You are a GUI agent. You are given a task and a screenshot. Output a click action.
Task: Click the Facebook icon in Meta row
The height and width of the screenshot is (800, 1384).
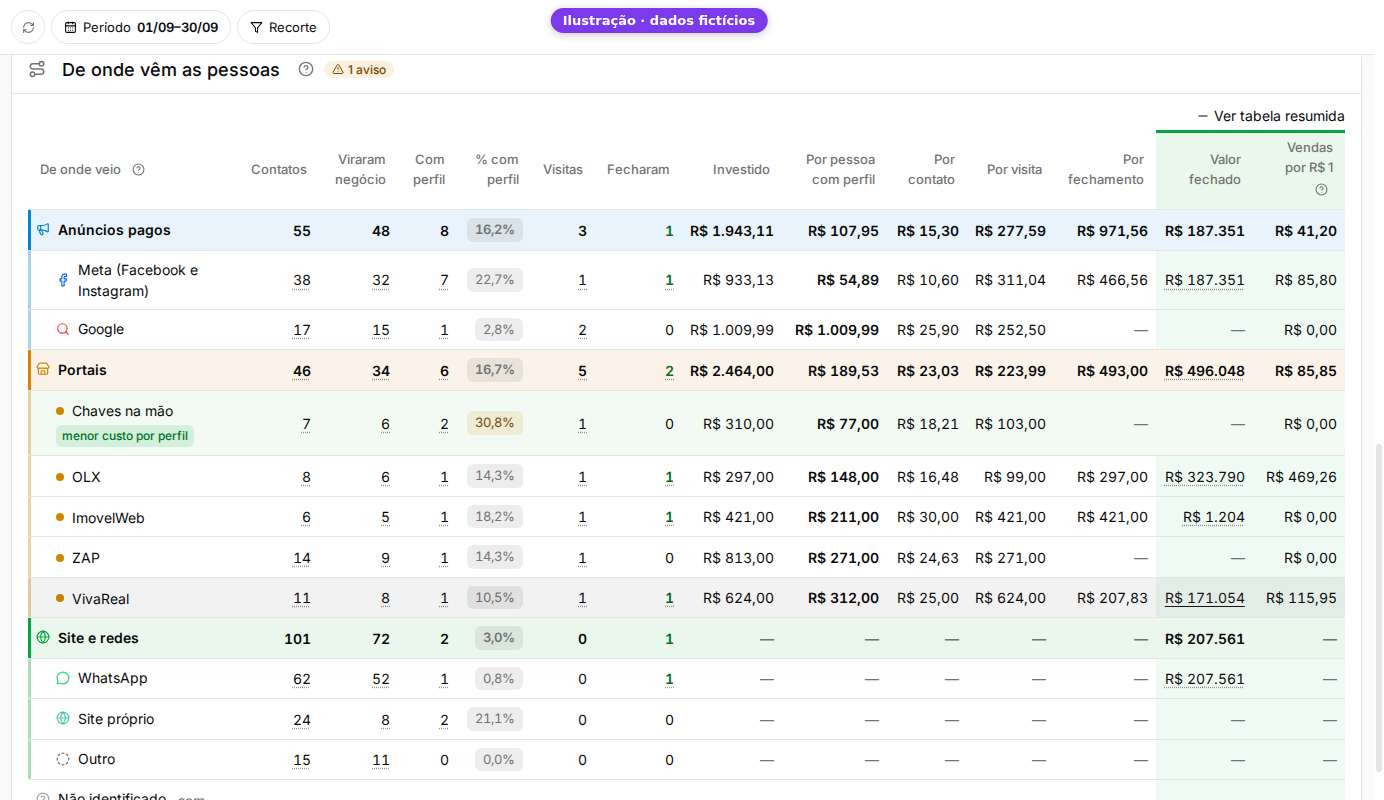point(63,280)
